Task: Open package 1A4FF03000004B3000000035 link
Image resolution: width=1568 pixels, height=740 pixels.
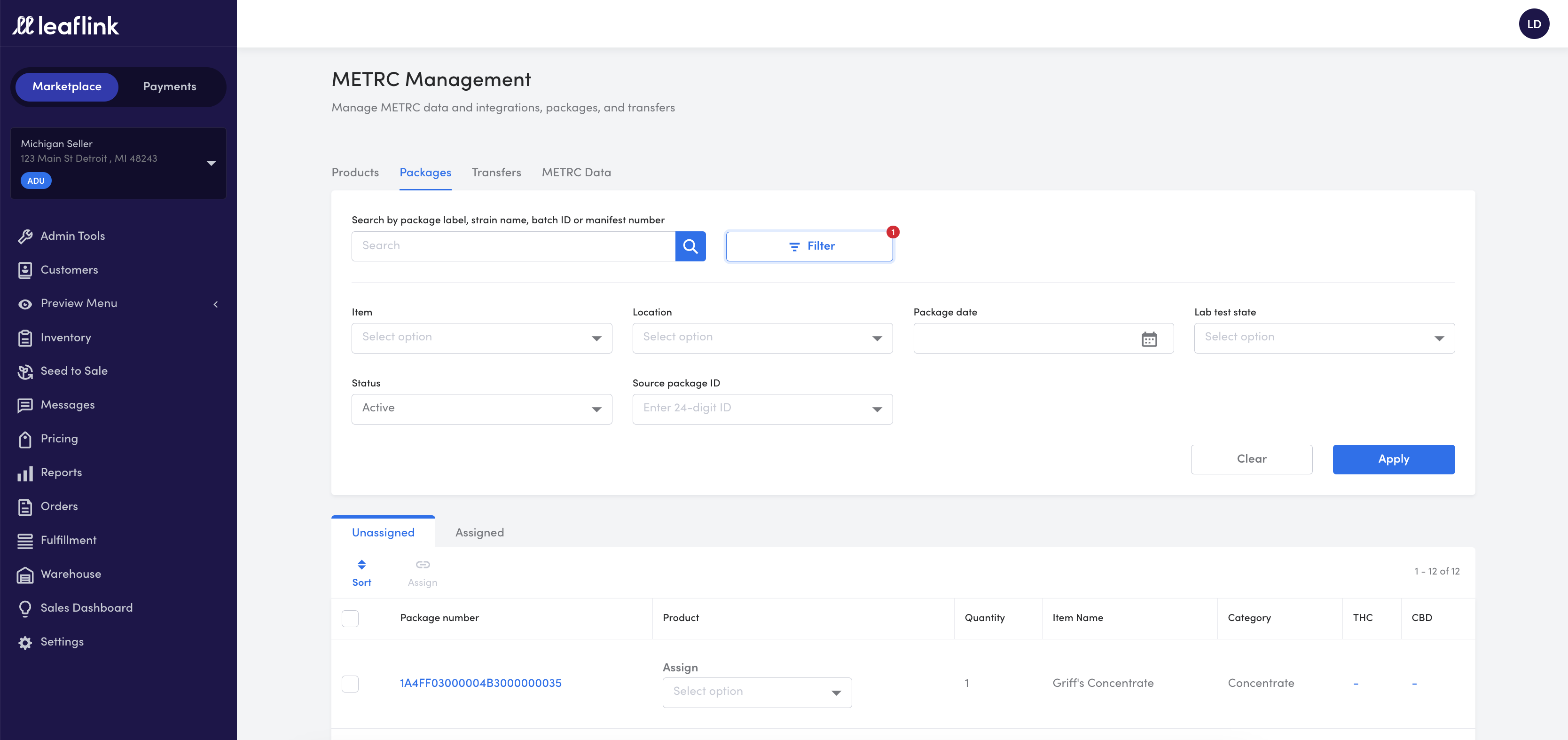Action: click(480, 683)
